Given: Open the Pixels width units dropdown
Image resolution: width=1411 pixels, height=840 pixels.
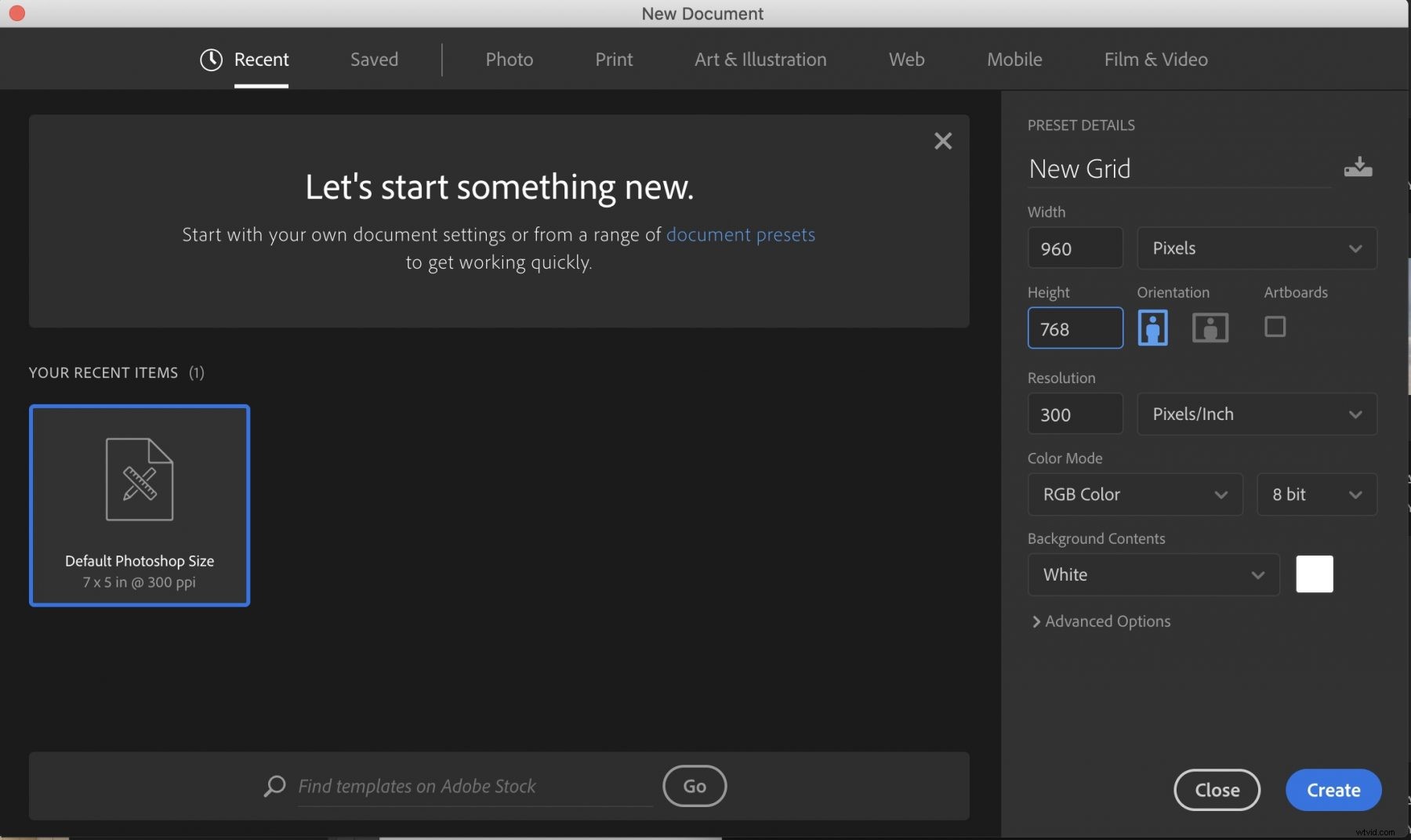Looking at the screenshot, I should (1257, 248).
